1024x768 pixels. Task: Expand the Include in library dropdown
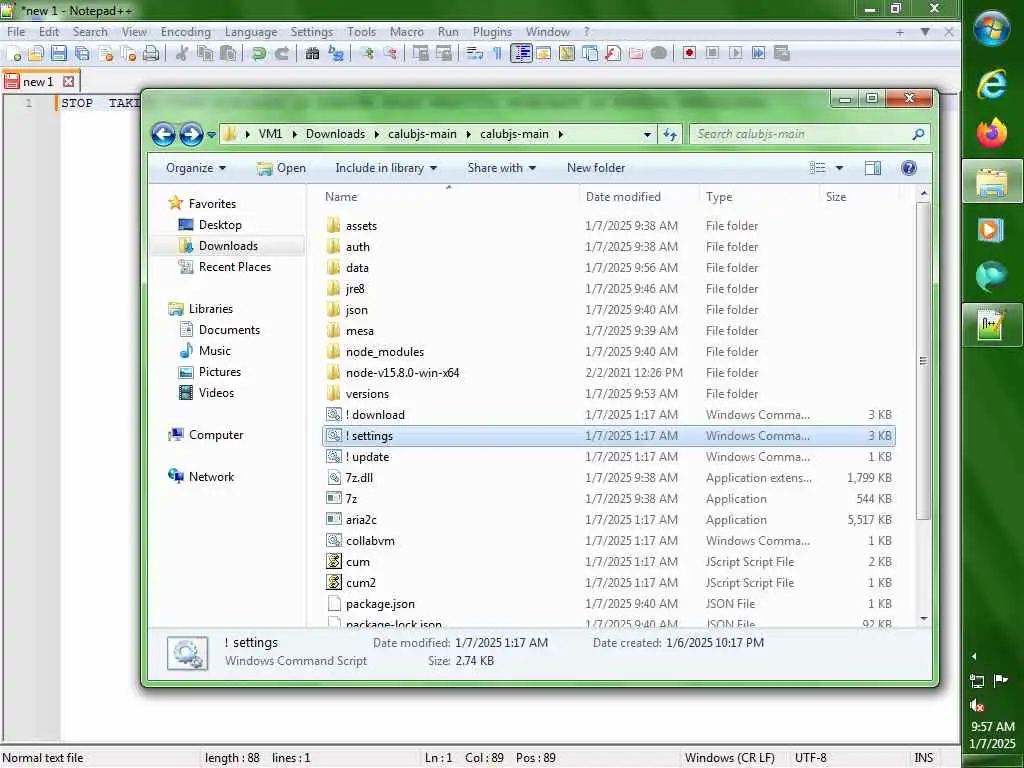pyautogui.click(x=386, y=168)
